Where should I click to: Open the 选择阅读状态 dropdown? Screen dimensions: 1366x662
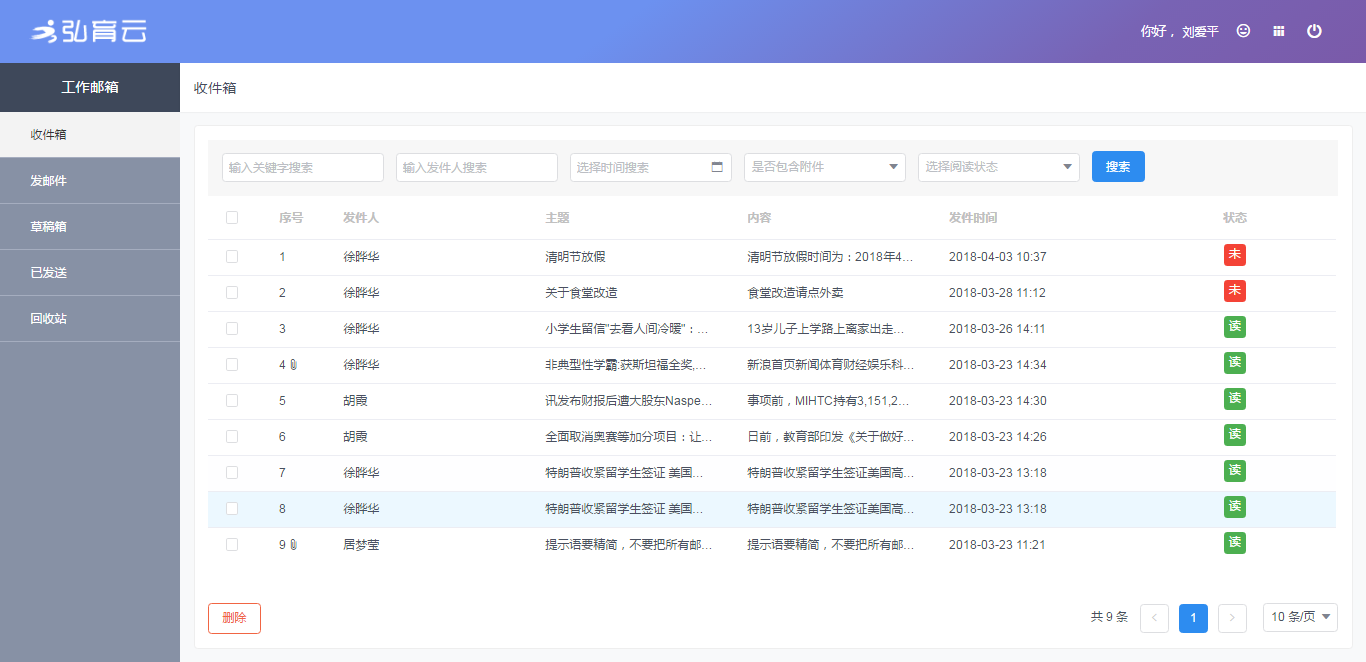pyautogui.click(x=998, y=167)
